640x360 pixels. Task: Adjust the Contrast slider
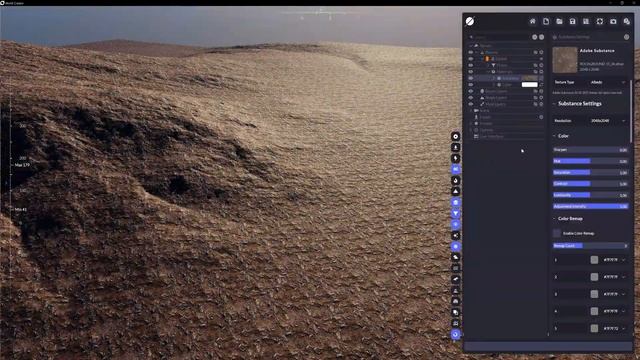(590, 184)
